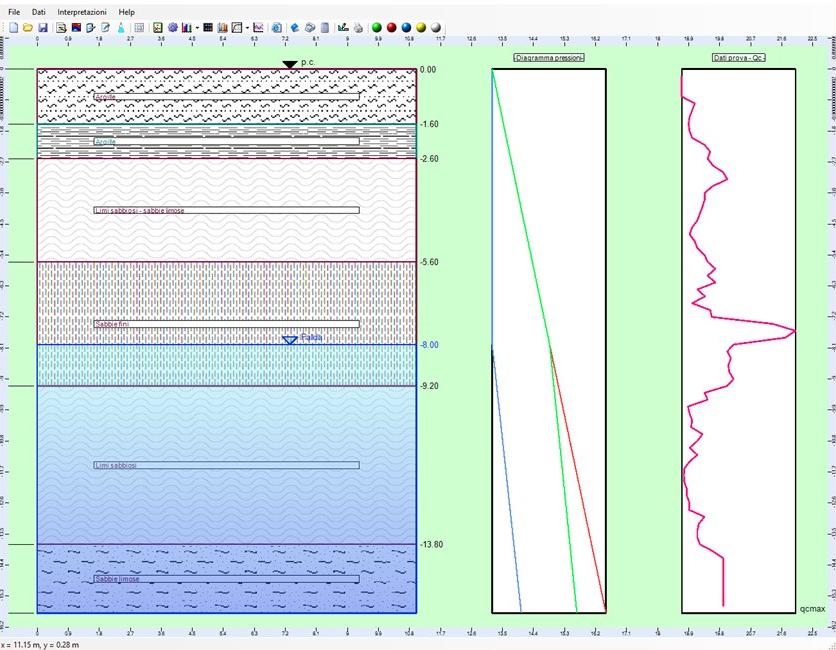
Task: Expand dropdown arrow left of line graph icon
Action: [x=247, y=28]
